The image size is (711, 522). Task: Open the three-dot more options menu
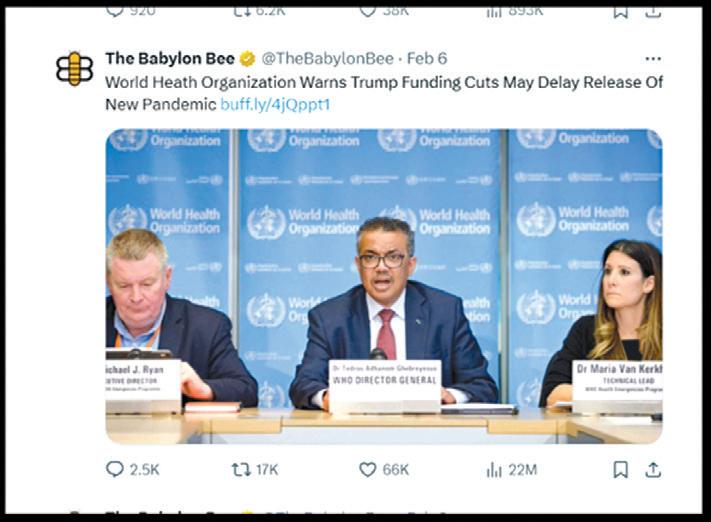(653, 59)
